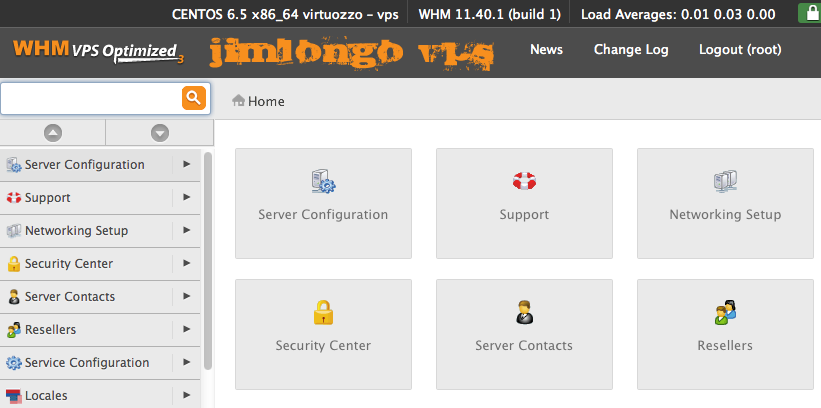The height and width of the screenshot is (408, 821).
Task: Click the Networking Setup icon in the sidebar
Action: pos(14,231)
